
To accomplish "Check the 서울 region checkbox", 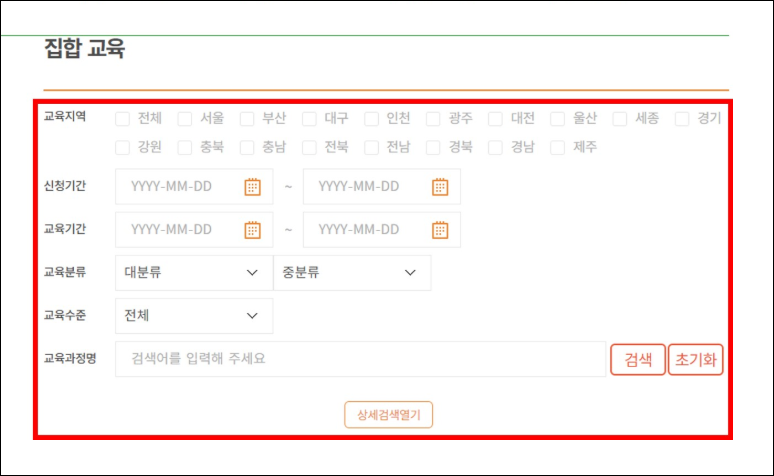I will tap(185, 119).
